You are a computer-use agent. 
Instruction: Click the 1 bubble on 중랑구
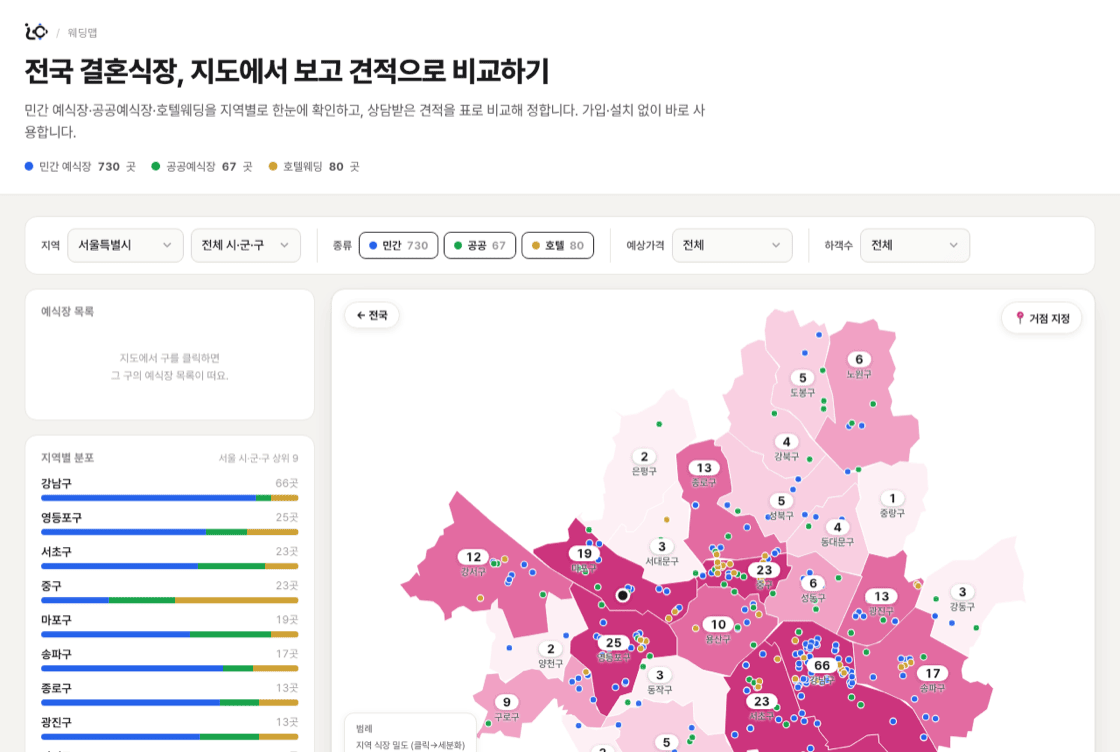[x=891, y=498]
